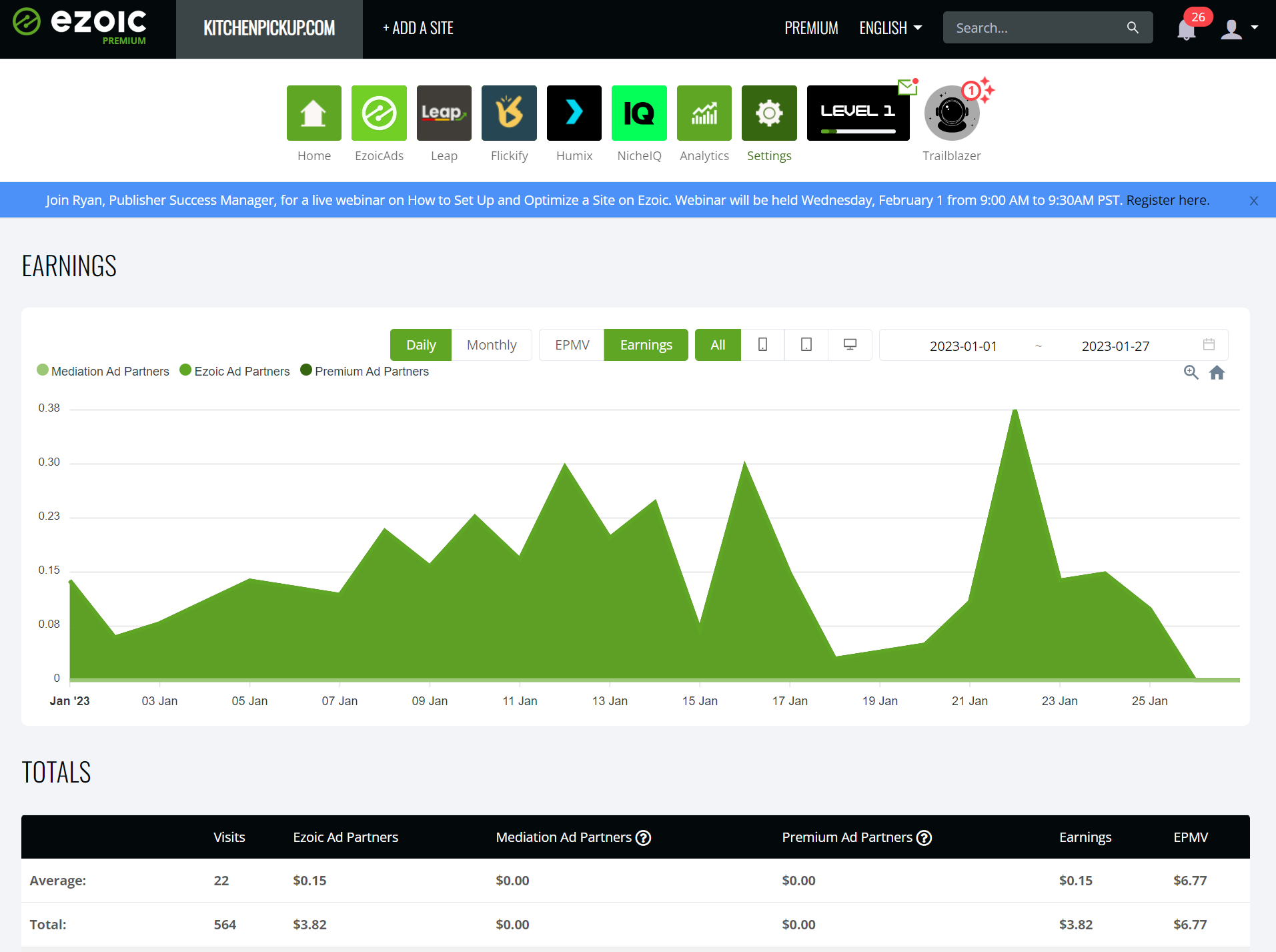Image resolution: width=1276 pixels, height=952 pixels.
Task: Open the Analytics icon
Action: pyautogui.click(x=704, y=113)
